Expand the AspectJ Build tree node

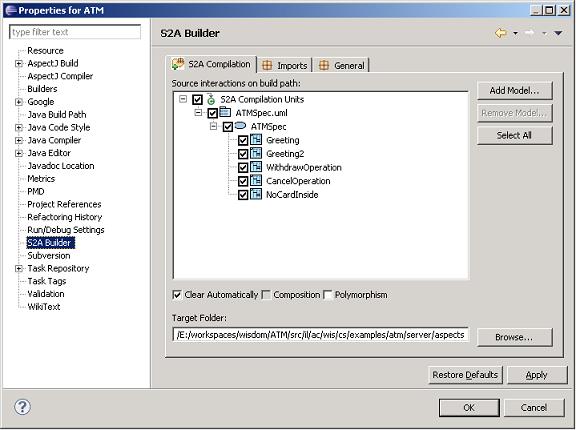(19, 64)
